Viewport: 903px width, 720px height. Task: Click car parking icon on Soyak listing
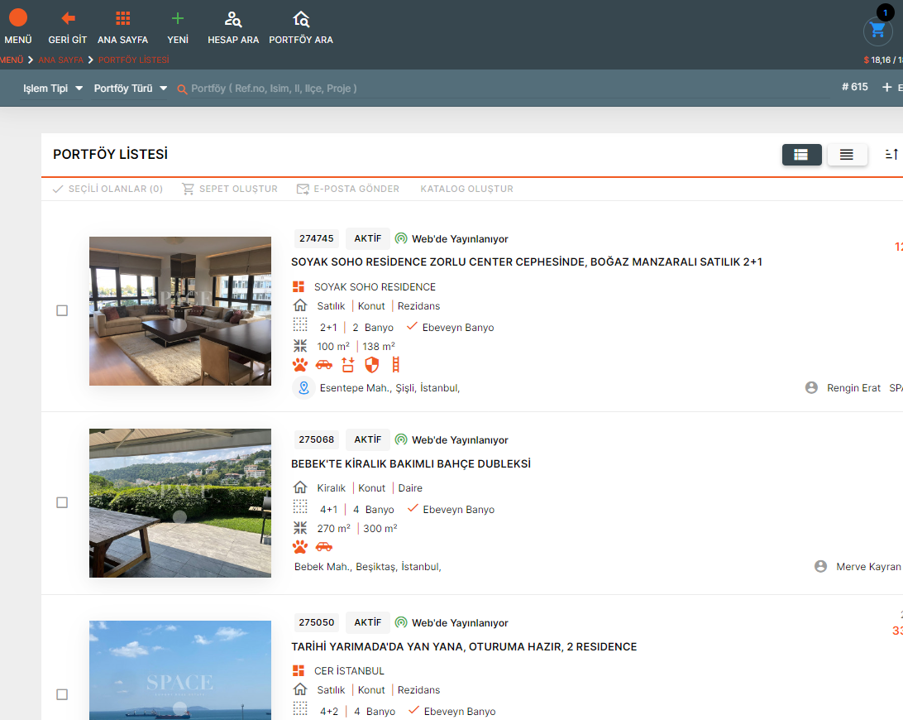point(324,365)
